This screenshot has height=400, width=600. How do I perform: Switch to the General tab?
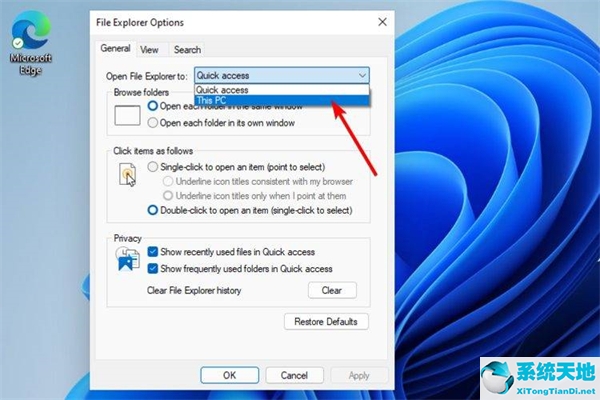tap(115, 49)
